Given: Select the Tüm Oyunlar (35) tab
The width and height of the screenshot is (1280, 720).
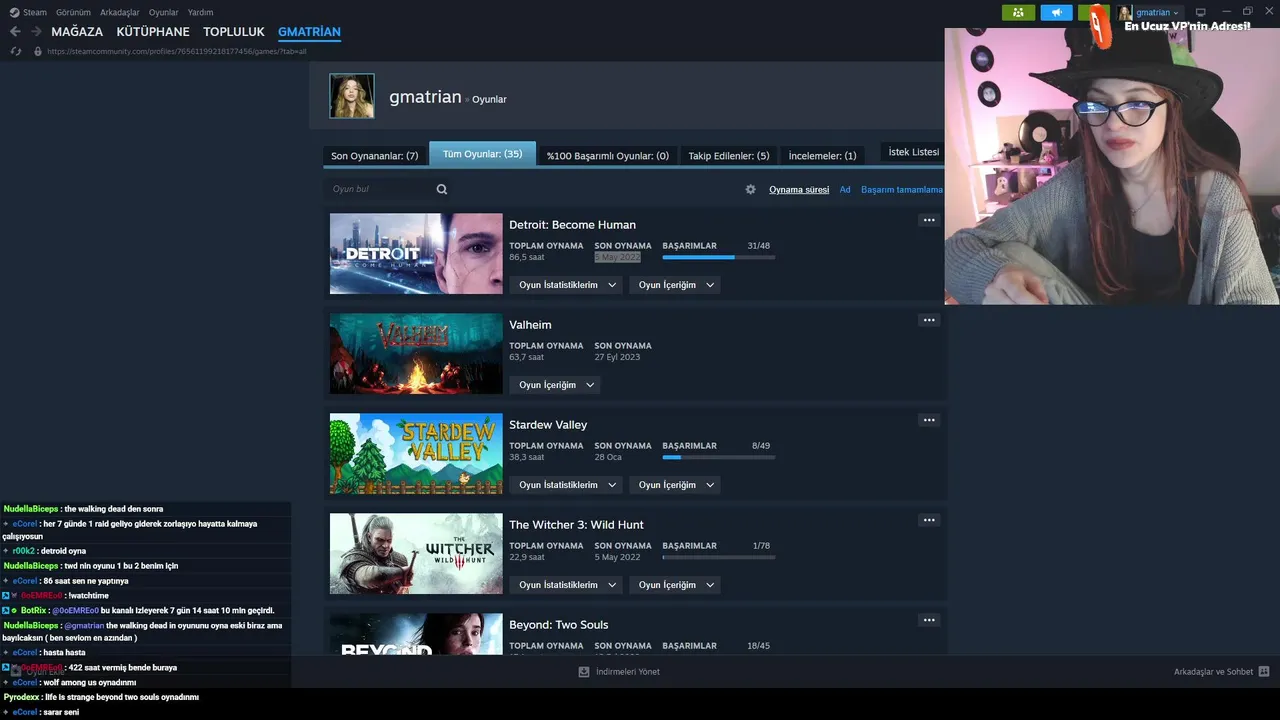Looking at the screenshot, I should pos(482,154).
